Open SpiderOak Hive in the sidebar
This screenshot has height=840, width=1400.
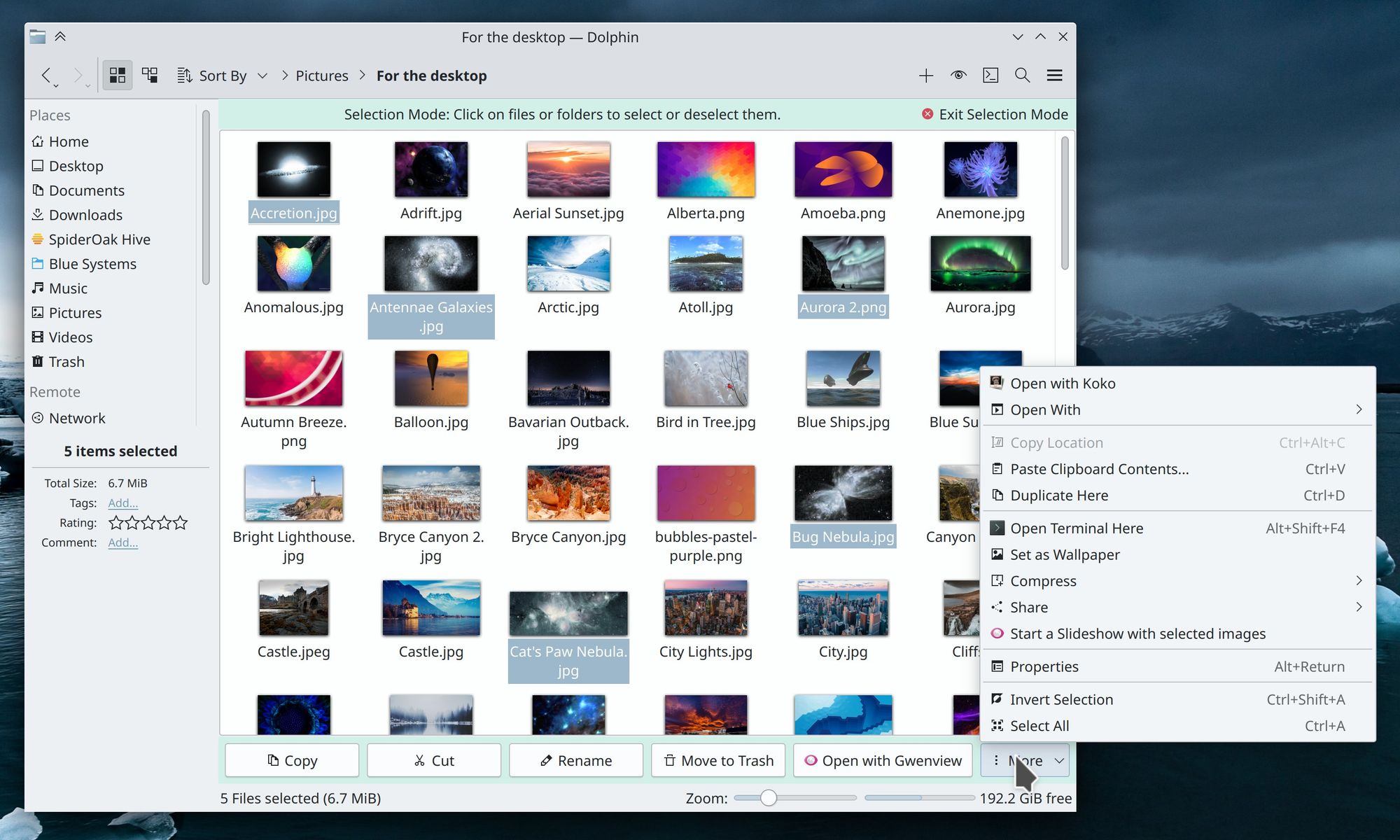(x=99, y=239)
